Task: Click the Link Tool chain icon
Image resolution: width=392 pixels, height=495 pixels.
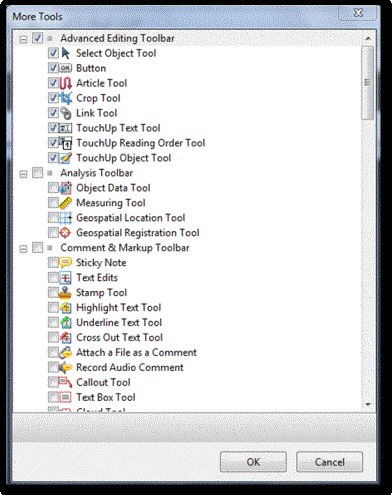Action: tap(66, 113)
